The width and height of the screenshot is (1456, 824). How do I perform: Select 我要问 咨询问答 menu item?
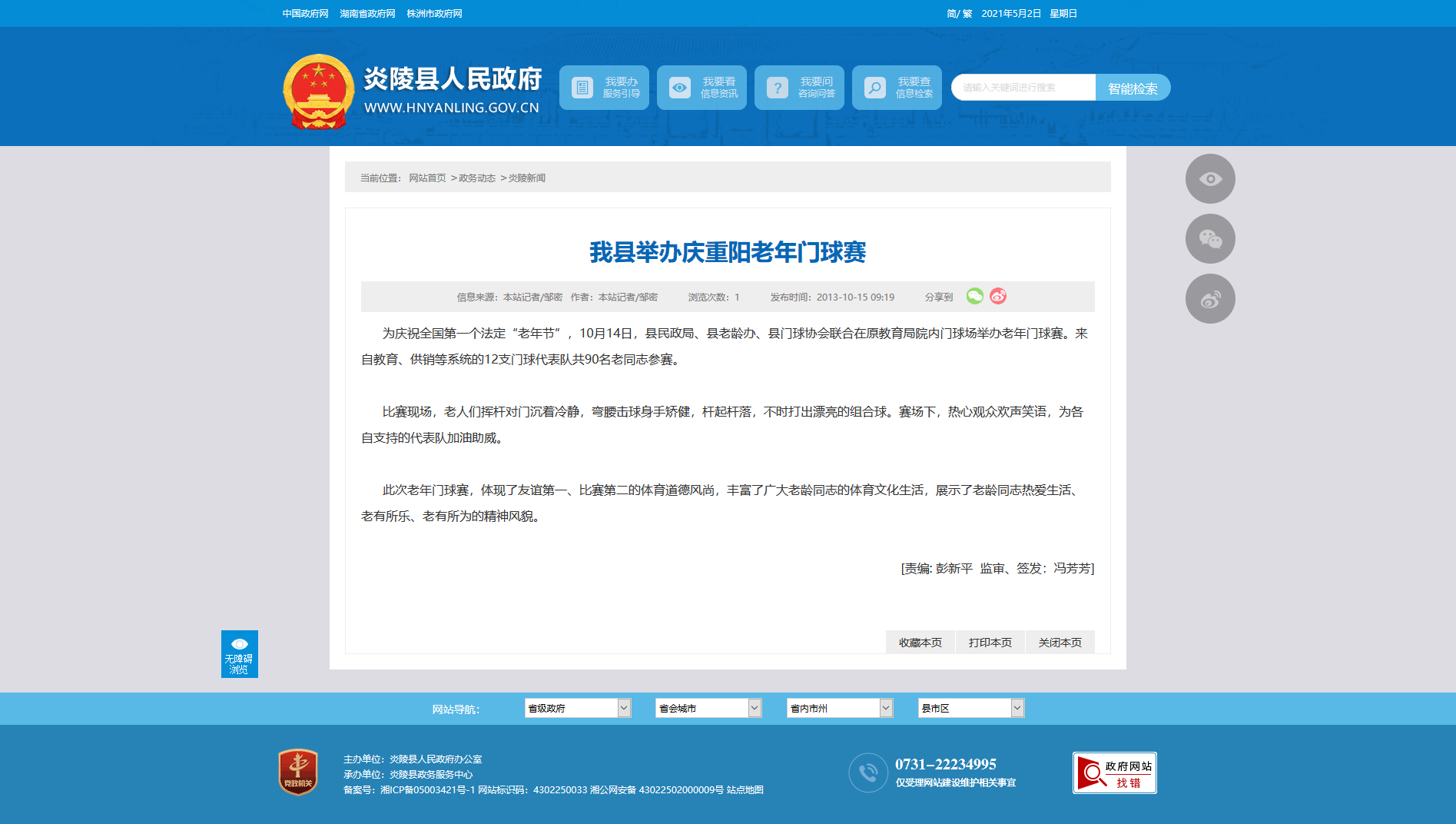pos(799,88)
